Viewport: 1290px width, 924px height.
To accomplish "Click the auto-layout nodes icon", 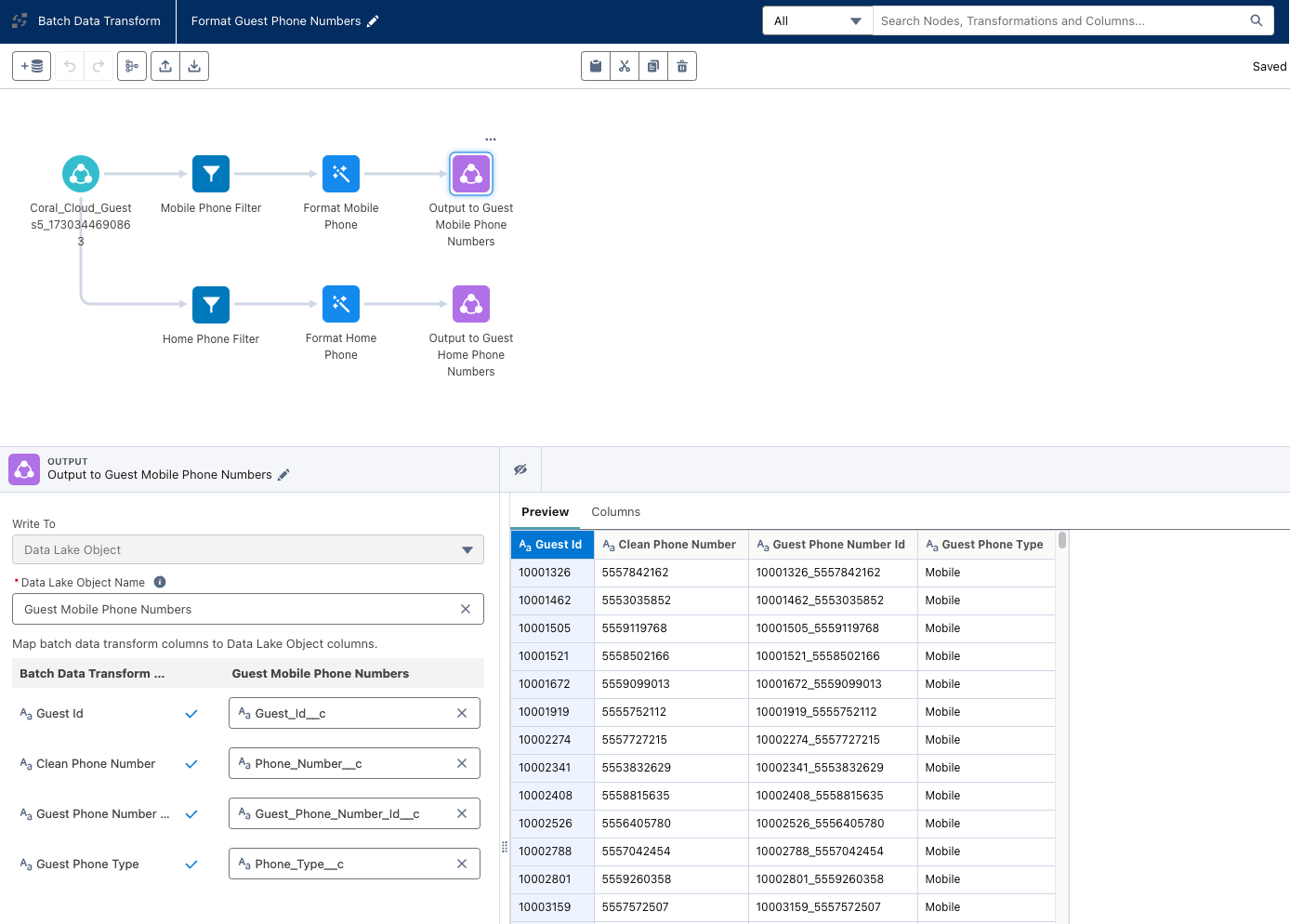I will (x=132, y=66).
